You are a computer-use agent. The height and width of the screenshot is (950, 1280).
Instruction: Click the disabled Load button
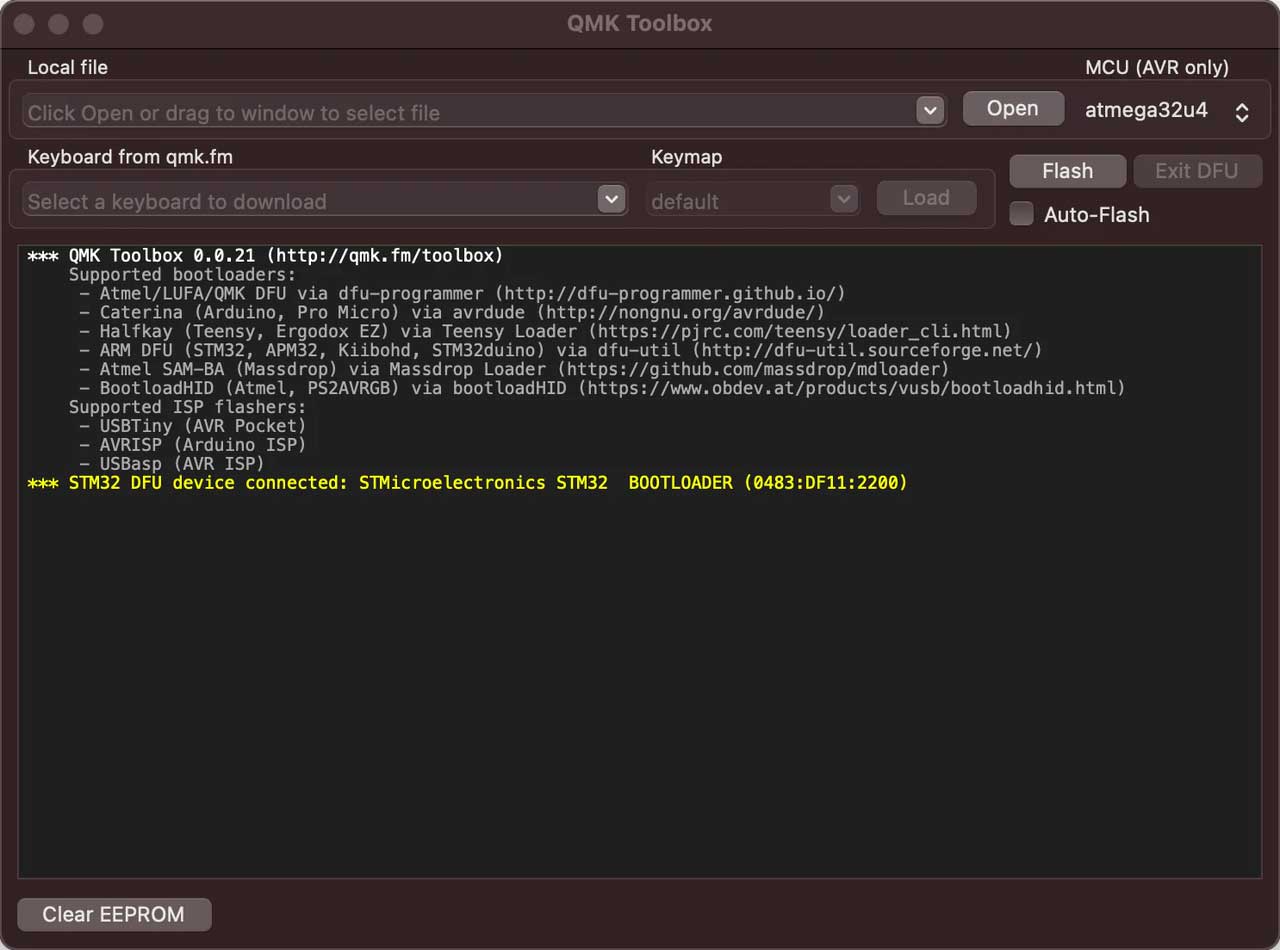coord(926,197)
